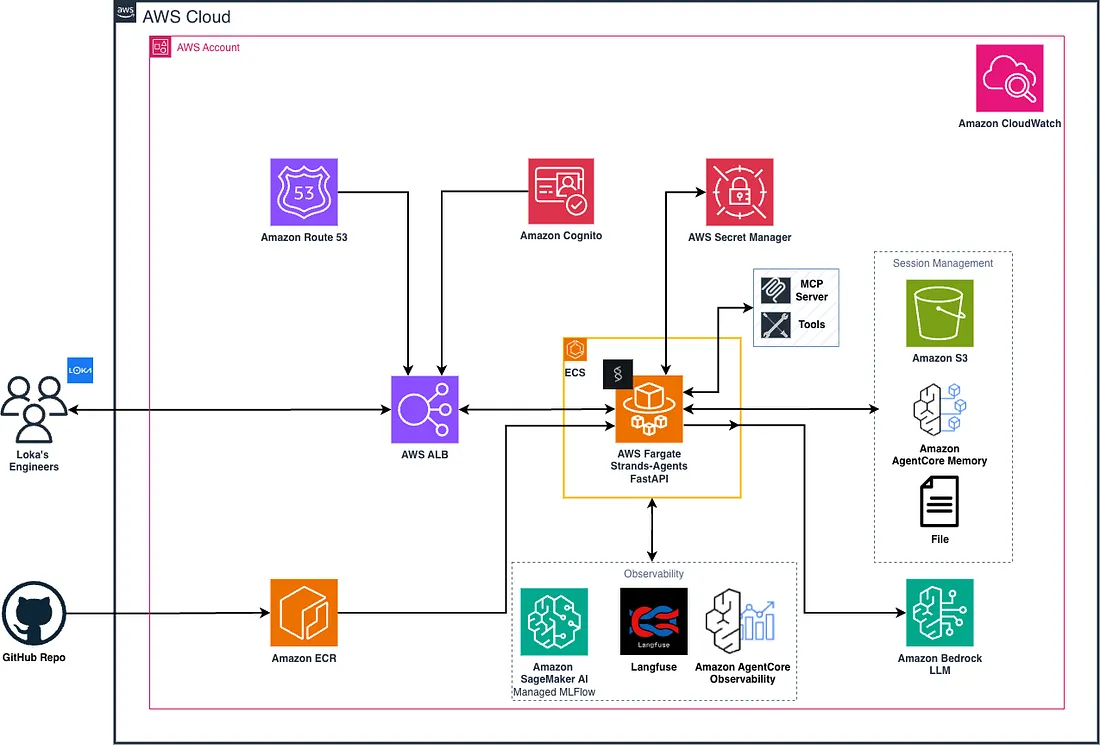This screenshot has height=745, width=1100.
Task: Click the 'Session Management' group label
Action: tap(942, 263)
